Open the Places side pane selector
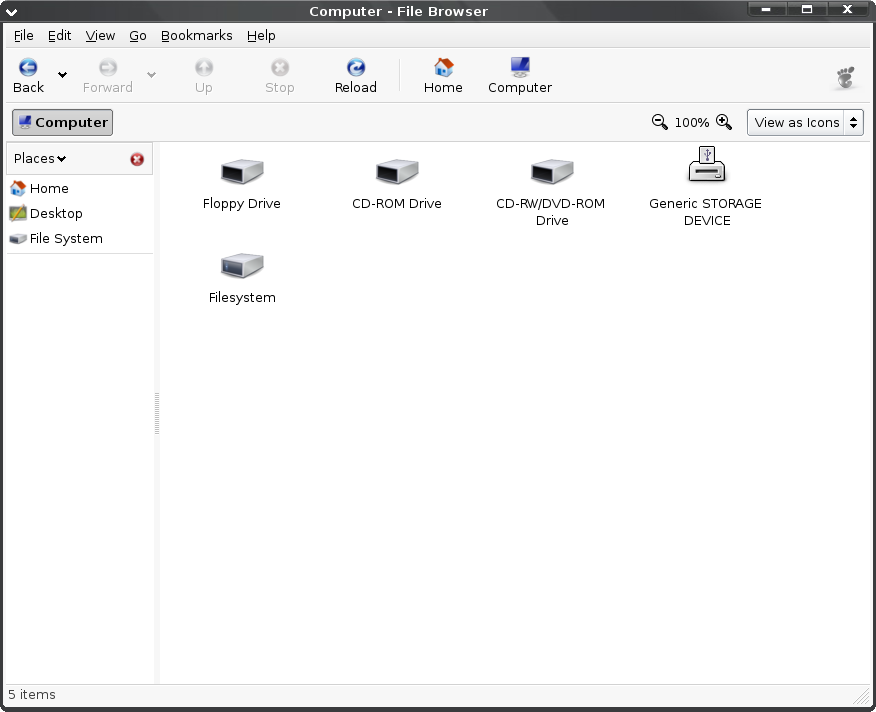This screenshot has height=712, width=876. (40, 159)
